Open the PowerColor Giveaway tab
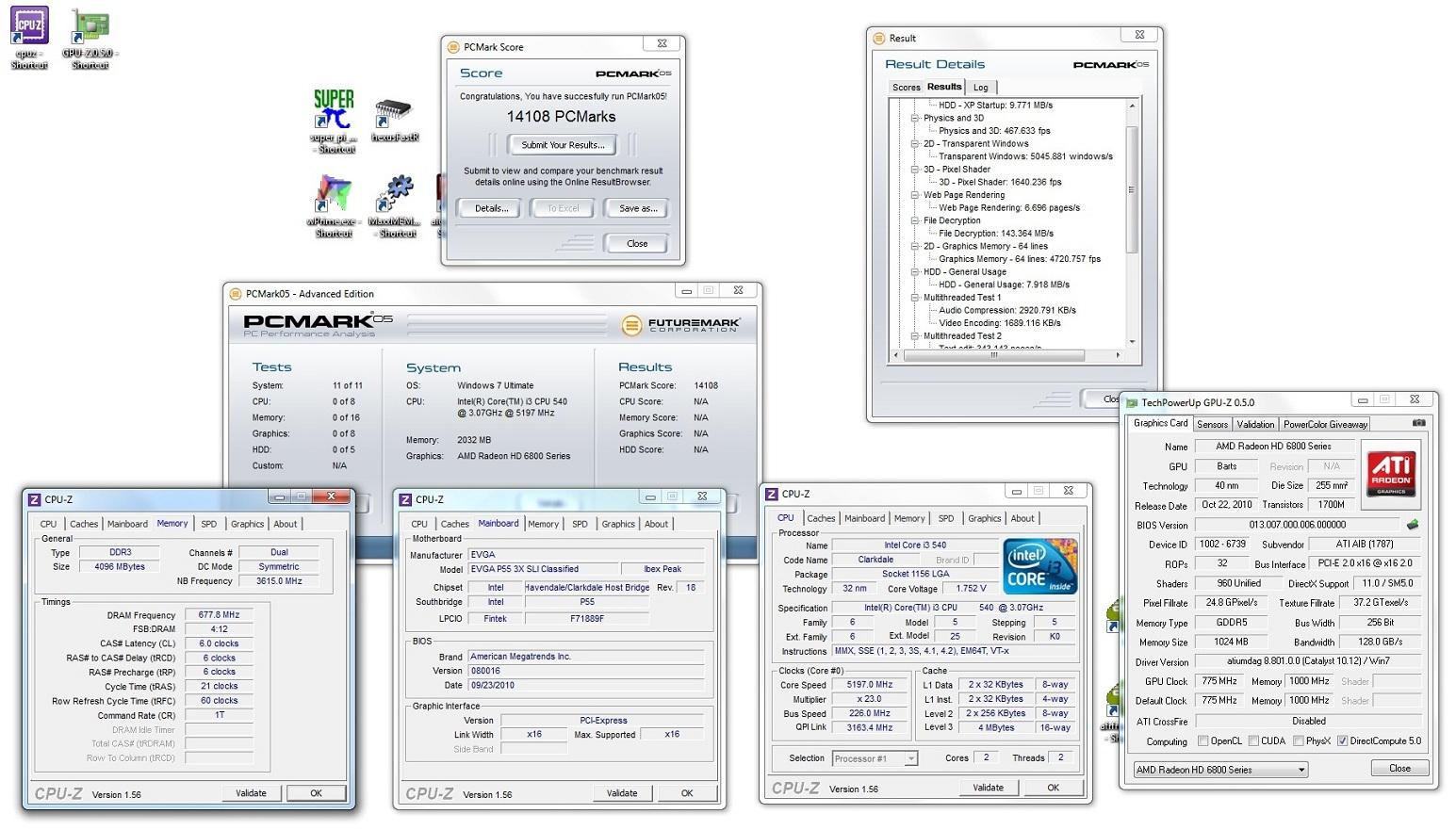This screenshot has width=1456, height=830. coord(1325,425)
